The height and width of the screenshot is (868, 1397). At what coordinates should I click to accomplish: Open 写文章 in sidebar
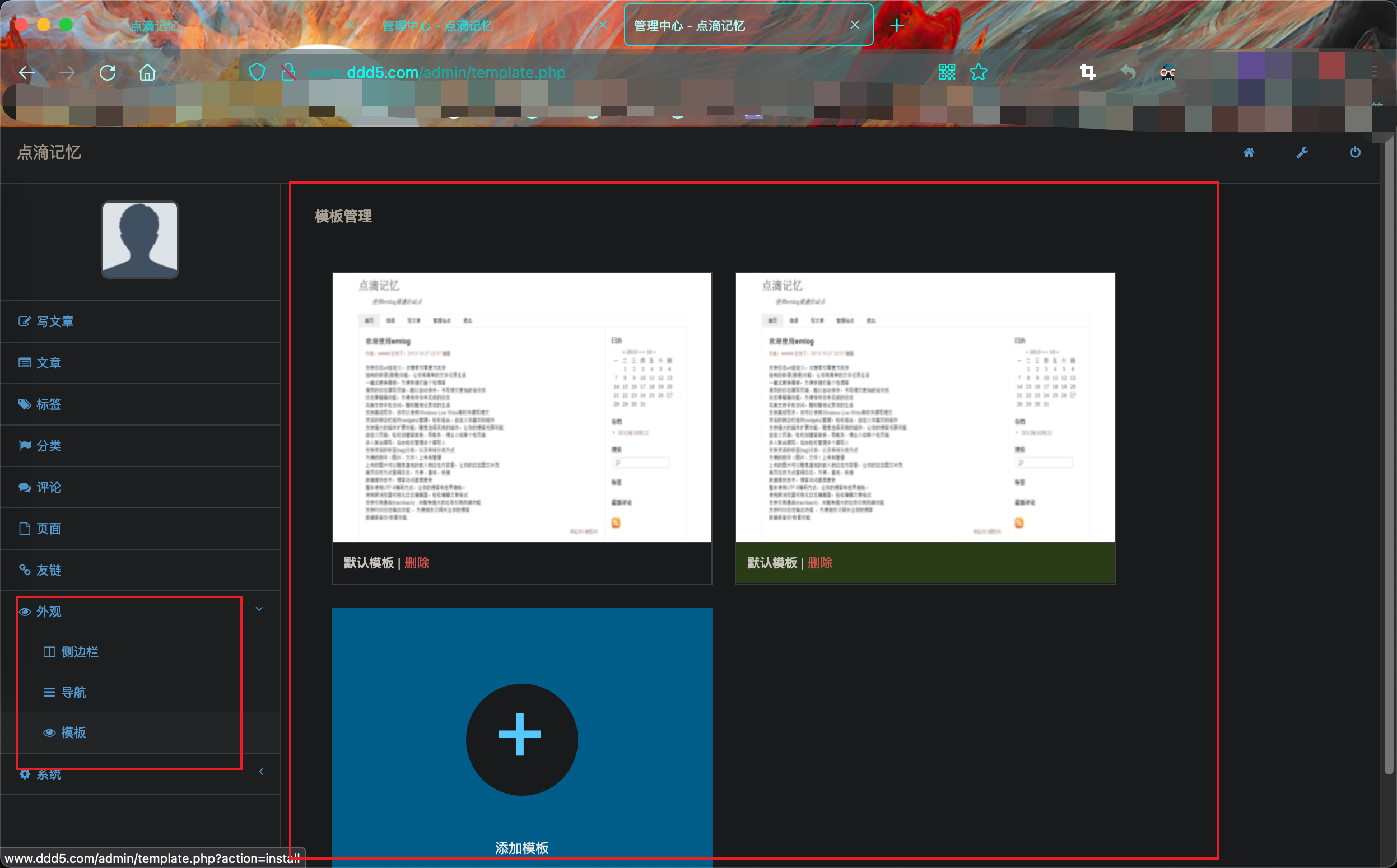pyautogui.click(x=54, y=321)
